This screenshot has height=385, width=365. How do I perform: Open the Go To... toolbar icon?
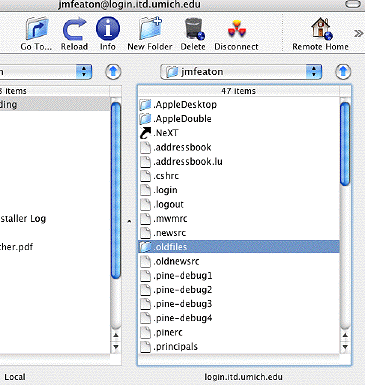tap(37, 29)
